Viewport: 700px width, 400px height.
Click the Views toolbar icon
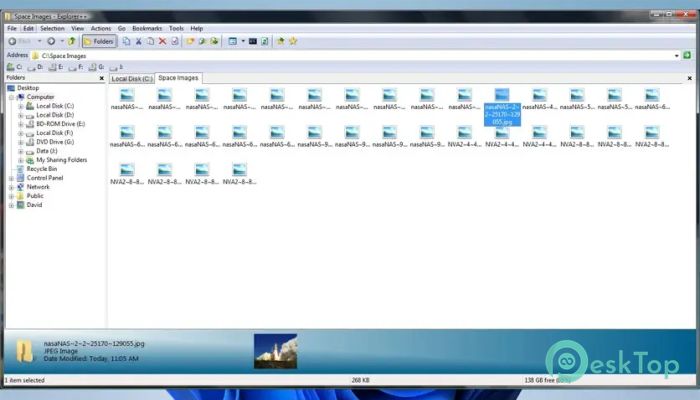click(233, 41)
